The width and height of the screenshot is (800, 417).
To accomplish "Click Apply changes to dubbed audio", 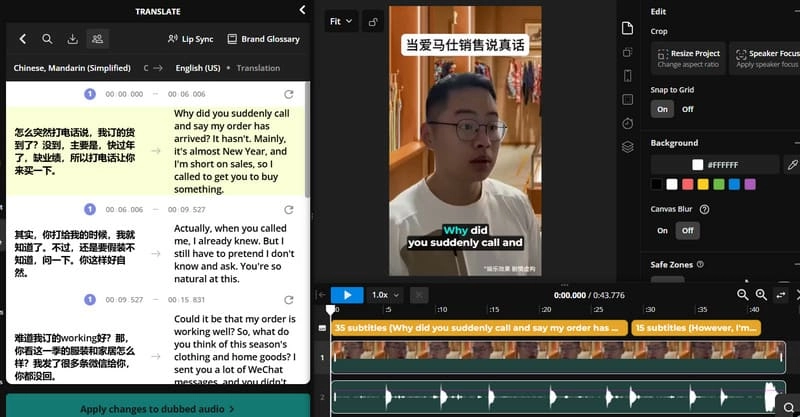I will tap(158, 407).
